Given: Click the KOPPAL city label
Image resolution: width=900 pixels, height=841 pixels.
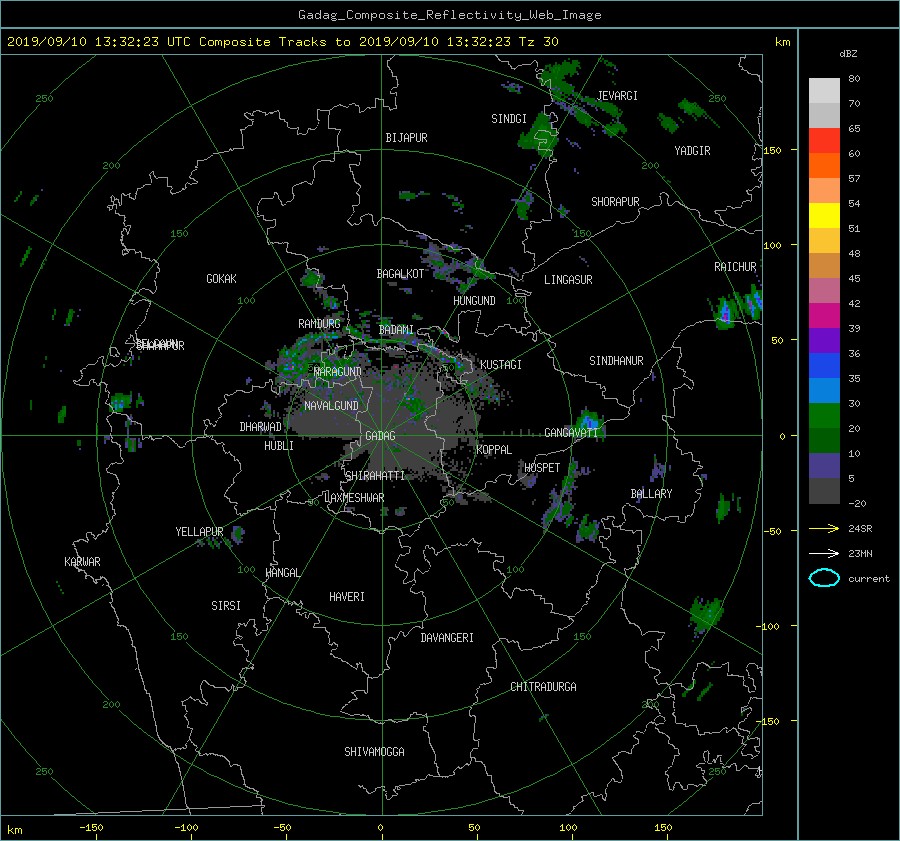Looking at the screenshot, I should coord(494,449).
